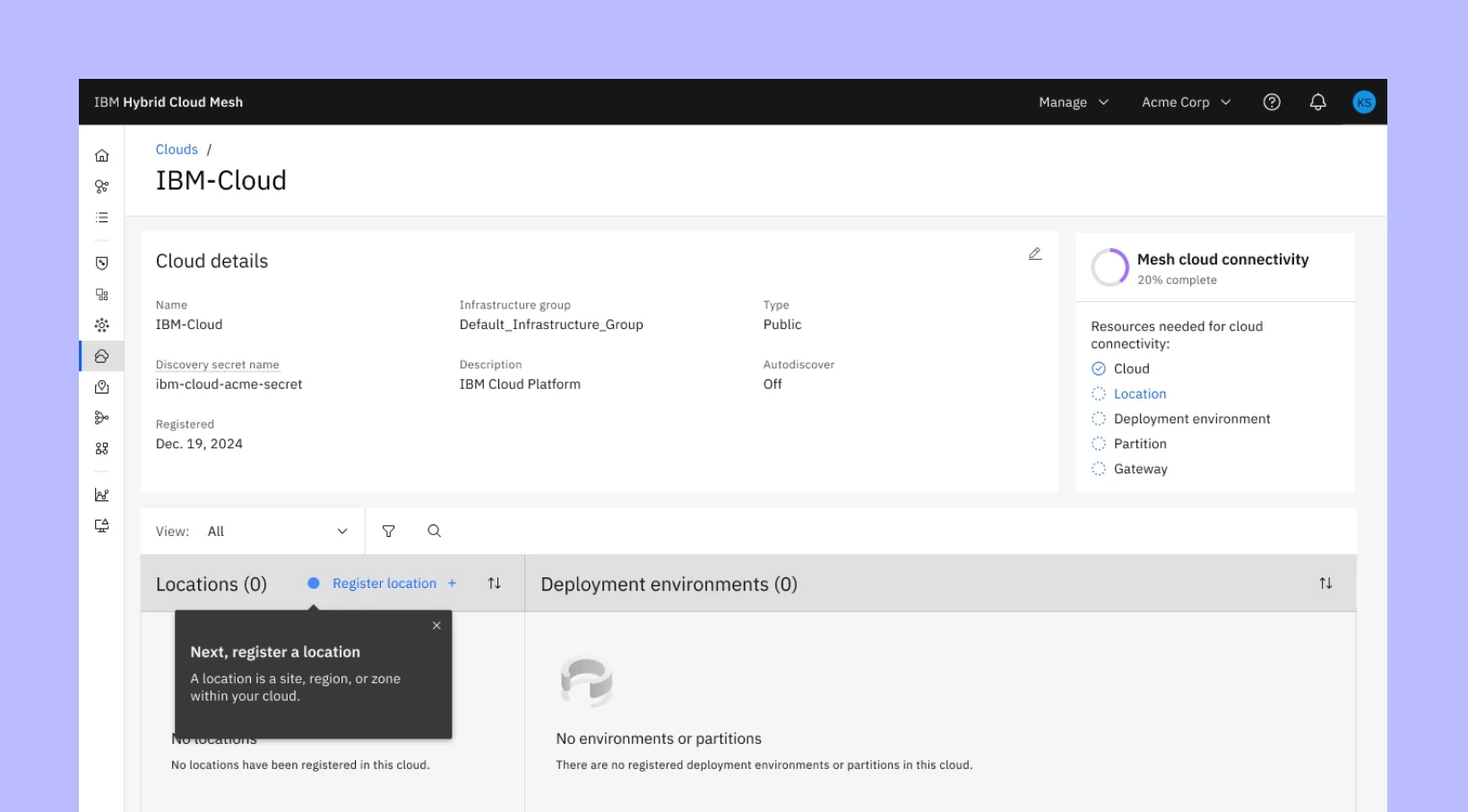Open the branching nodes sidebar icon
Screen dimensions: 1468x812
pos(102,418)
